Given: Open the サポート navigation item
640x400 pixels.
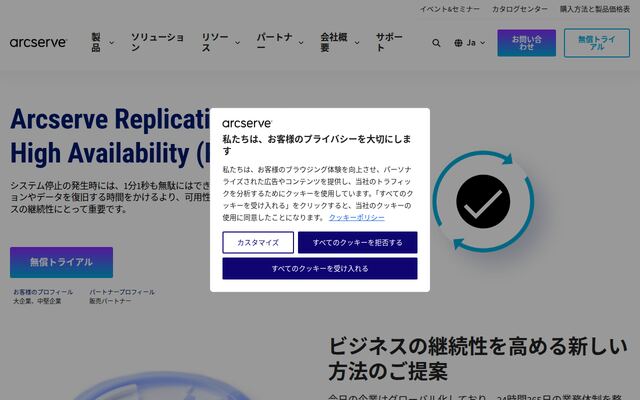Looking at the screenshot, I should (x=389, y=42).
